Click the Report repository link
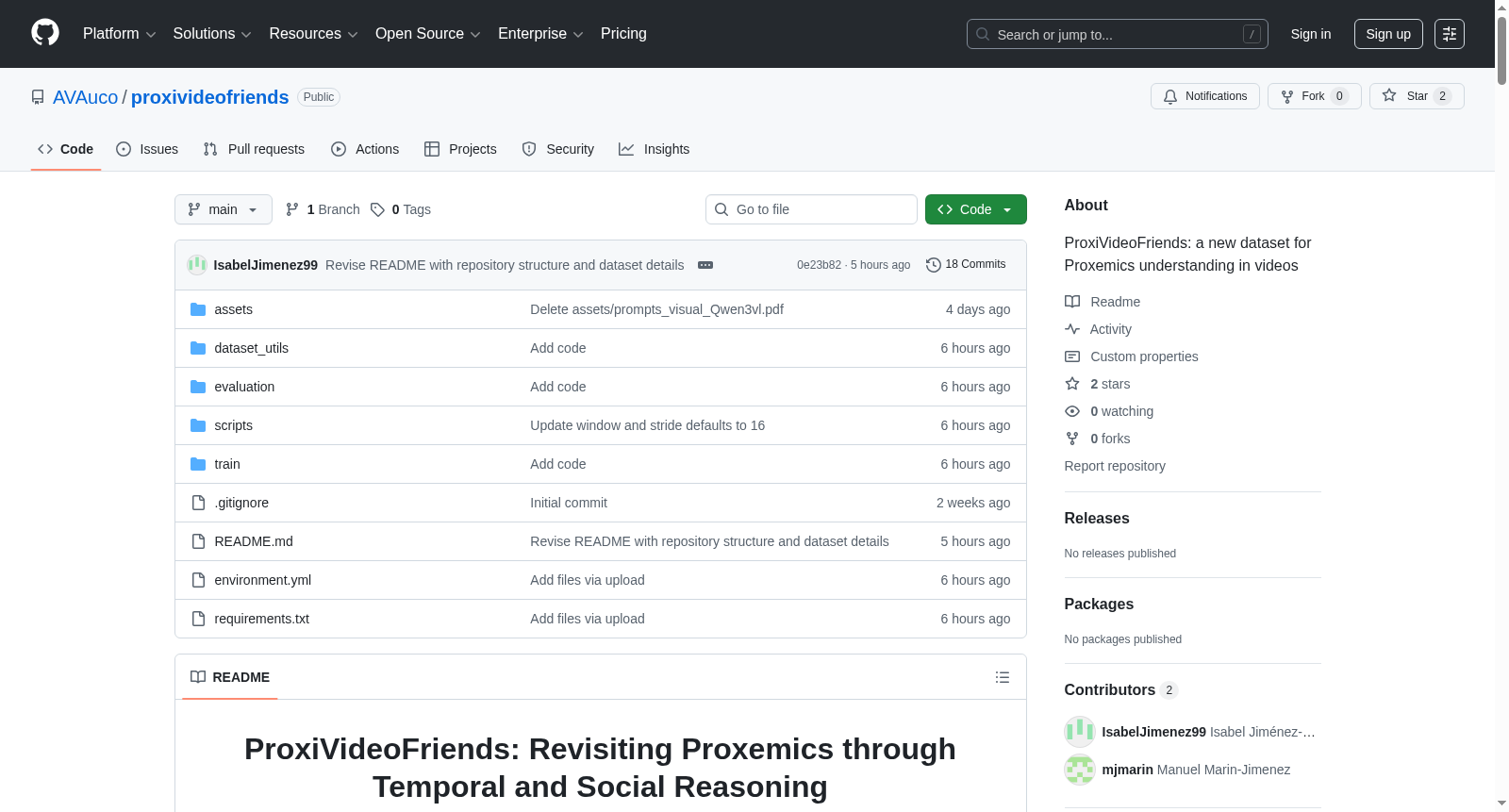The image size is (1509, 812). [x=1115, y=466]
